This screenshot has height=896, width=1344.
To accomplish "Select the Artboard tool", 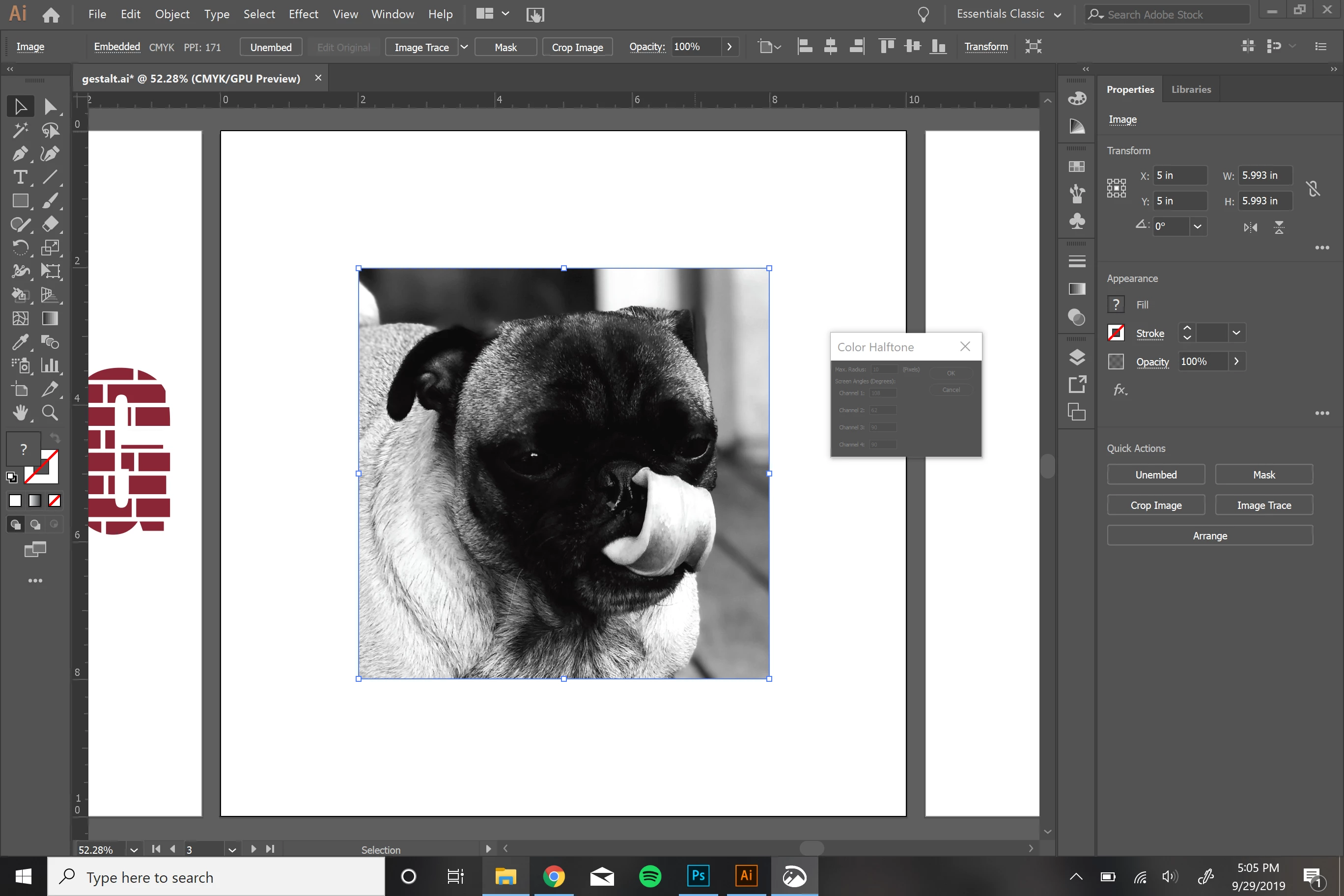I will pos(21,389).
